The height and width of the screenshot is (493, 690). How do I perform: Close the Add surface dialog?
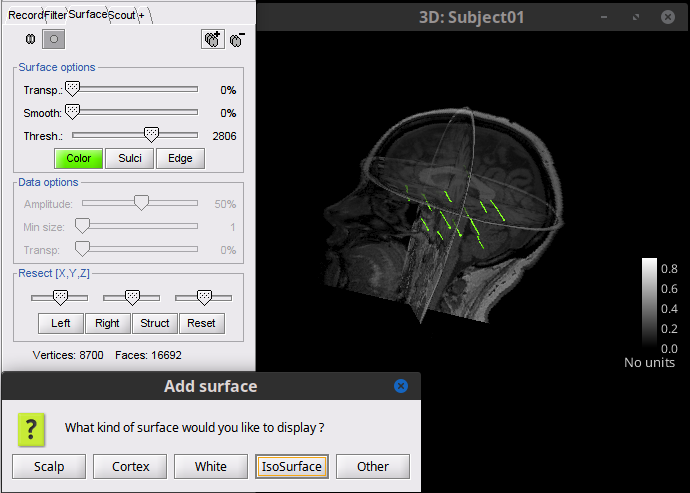pos(401,386)
